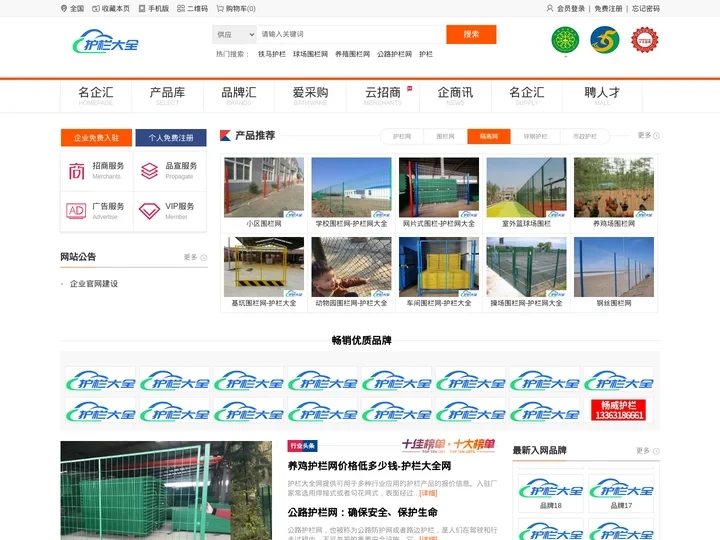Viewport: 720px width, 540px height.
Task: Click the 畅威护栏 red brand banner
Action: pyautogui.click(x=619, y=410)
